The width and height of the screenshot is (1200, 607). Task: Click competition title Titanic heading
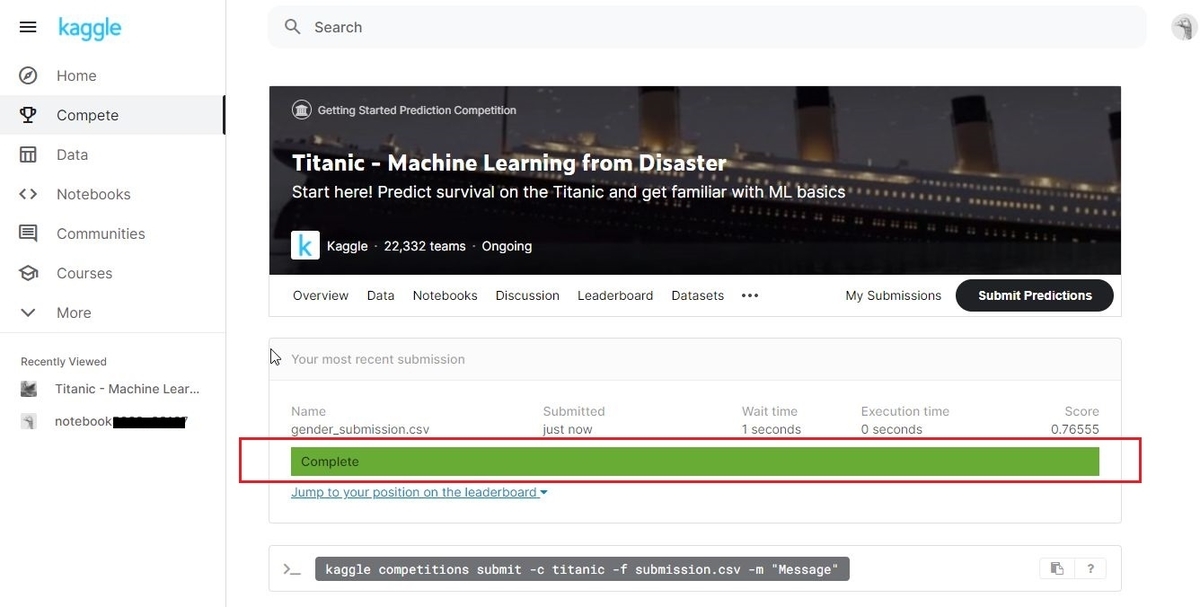click(509, 163)
